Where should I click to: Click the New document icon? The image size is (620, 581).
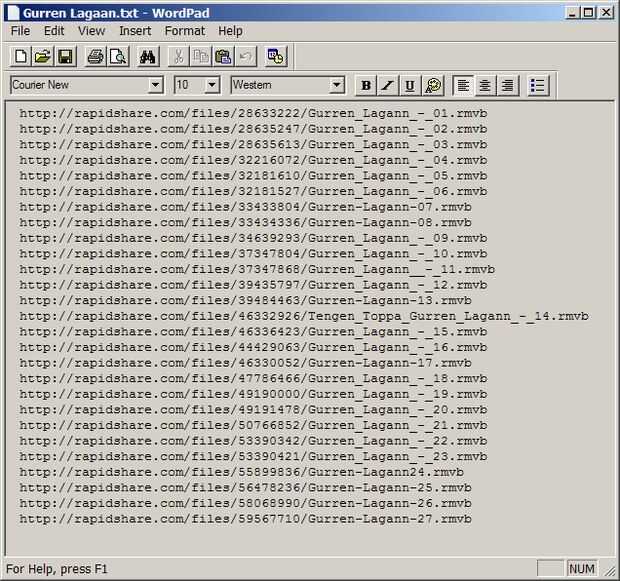21,57
